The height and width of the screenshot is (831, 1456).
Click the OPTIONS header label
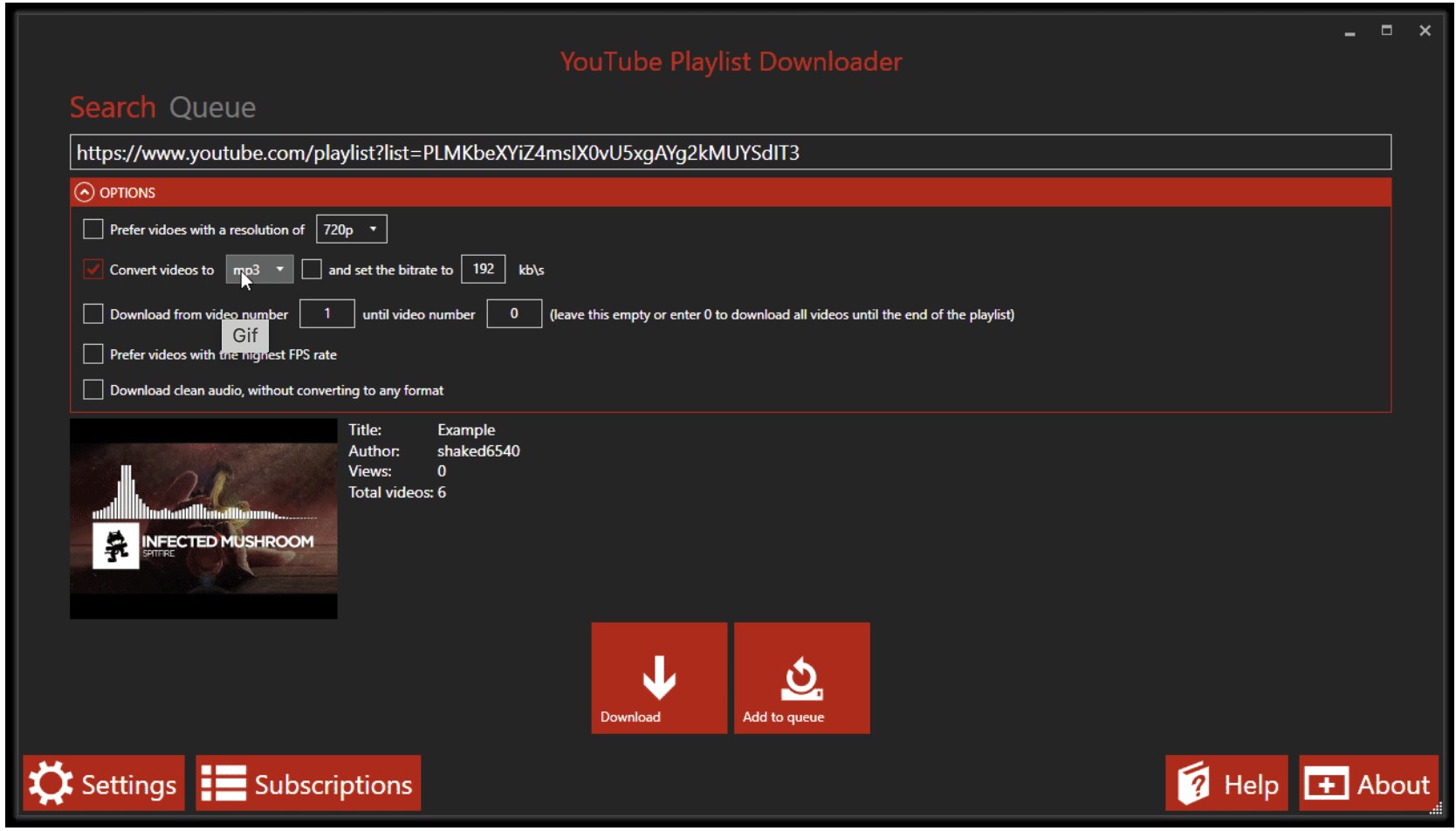(x=127, y=193)
